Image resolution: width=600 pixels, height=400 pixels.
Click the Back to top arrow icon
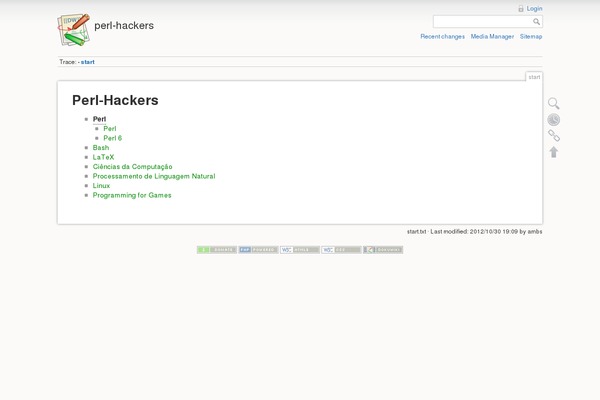coord(554,152)
